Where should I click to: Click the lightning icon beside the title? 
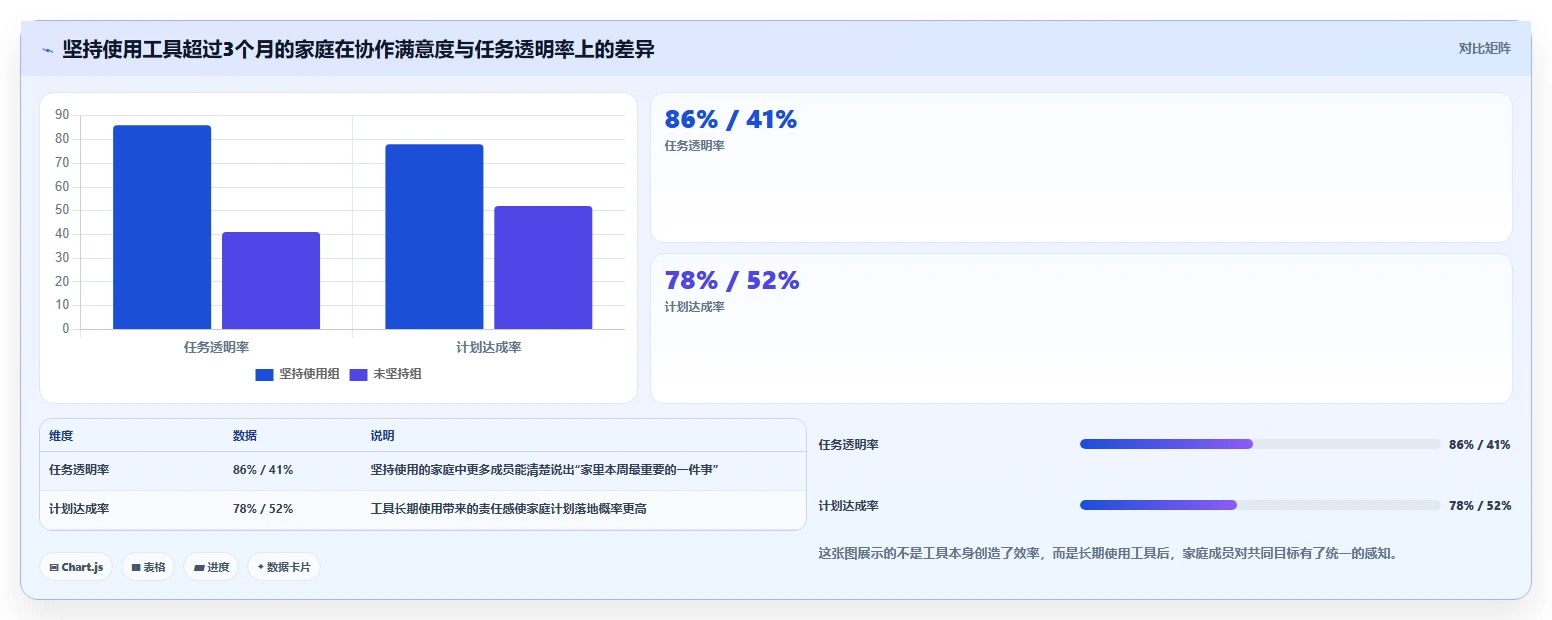click(x=47, y=50)
